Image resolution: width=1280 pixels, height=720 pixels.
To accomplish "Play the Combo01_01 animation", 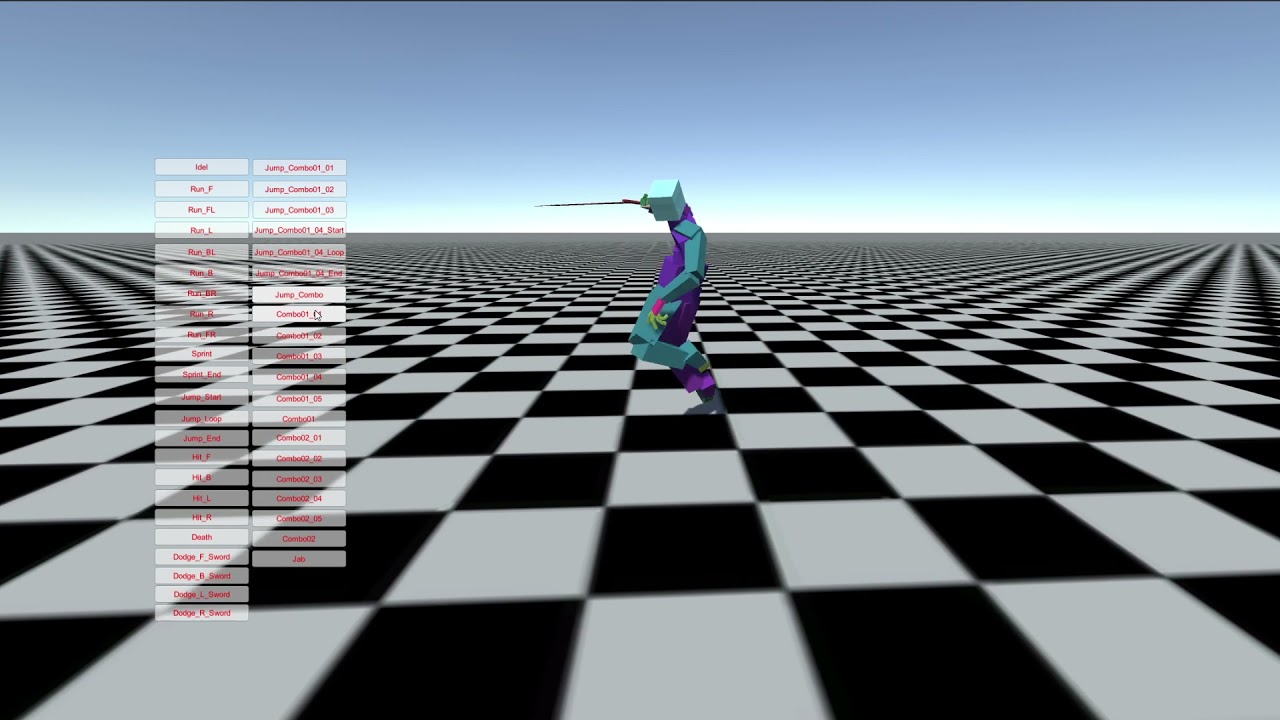I will coord(299,314).
